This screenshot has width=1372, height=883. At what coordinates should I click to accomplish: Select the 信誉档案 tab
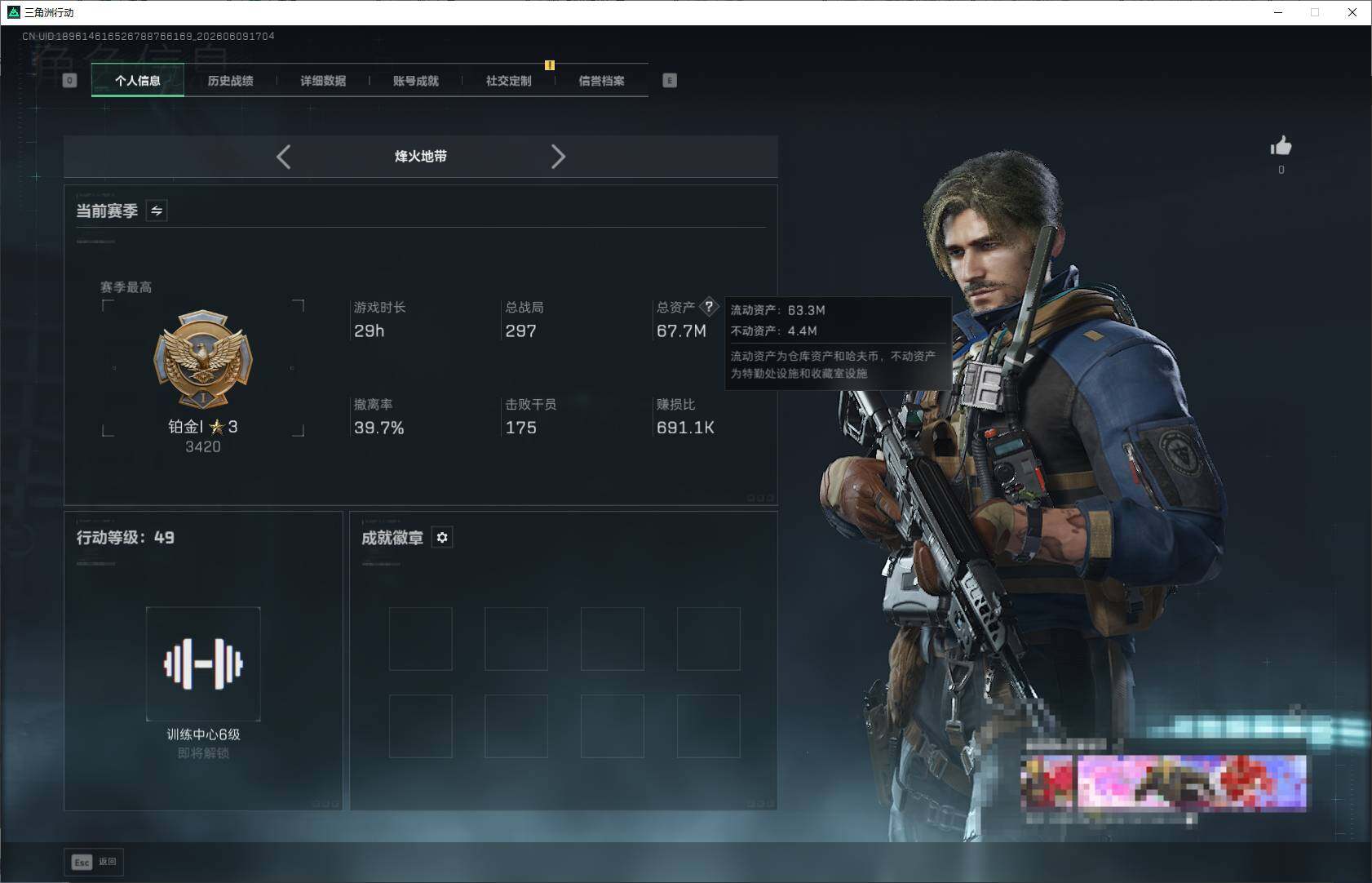(602, 80)
